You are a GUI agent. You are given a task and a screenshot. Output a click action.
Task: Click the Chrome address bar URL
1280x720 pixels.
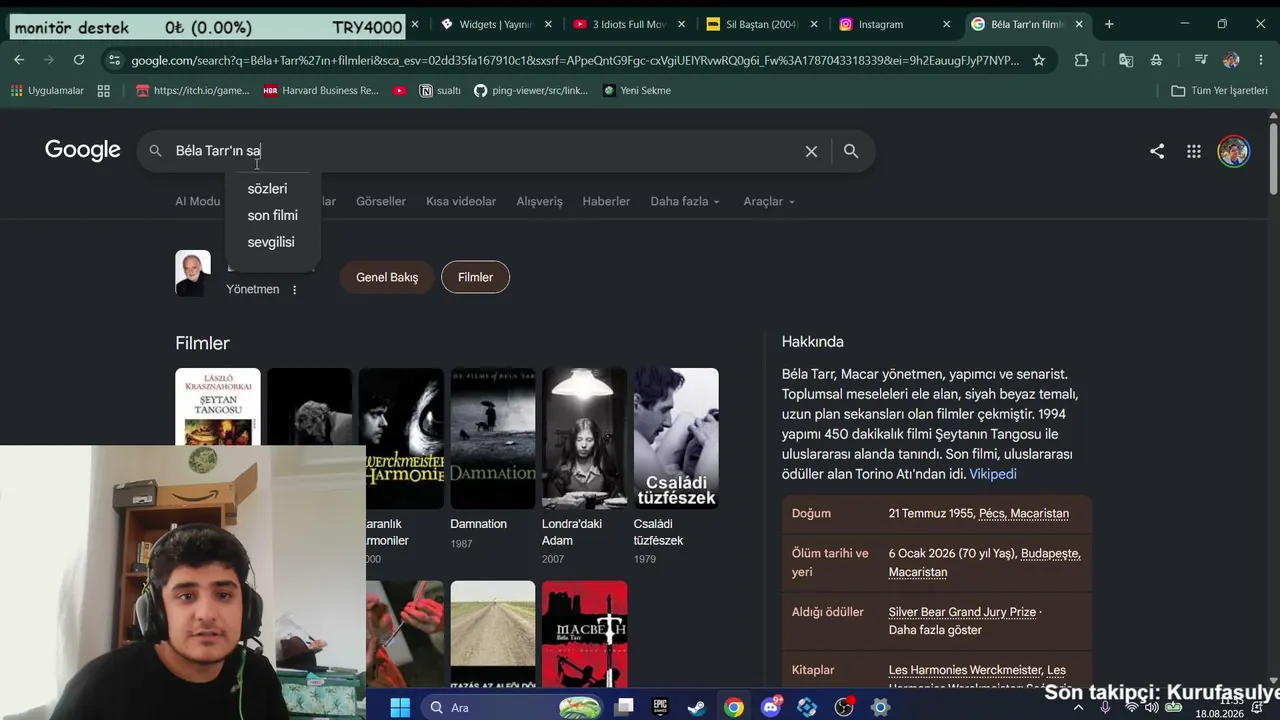575,60
